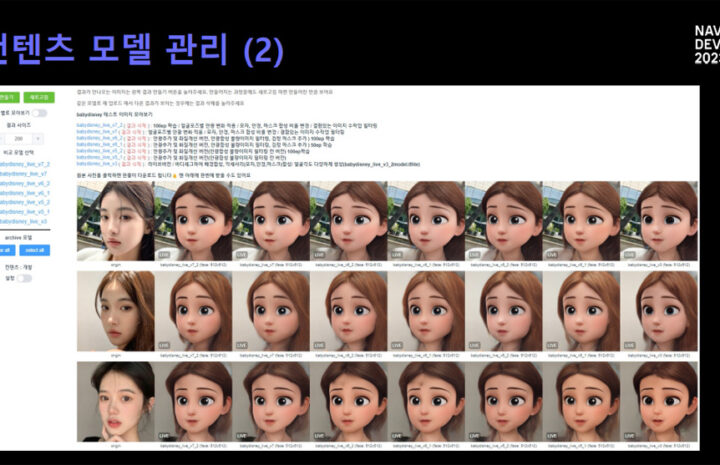The height and width of the screenshot is (465, 720).
Task: Click LIVE badge on gray-background v7 result
Action: (242, 435)
